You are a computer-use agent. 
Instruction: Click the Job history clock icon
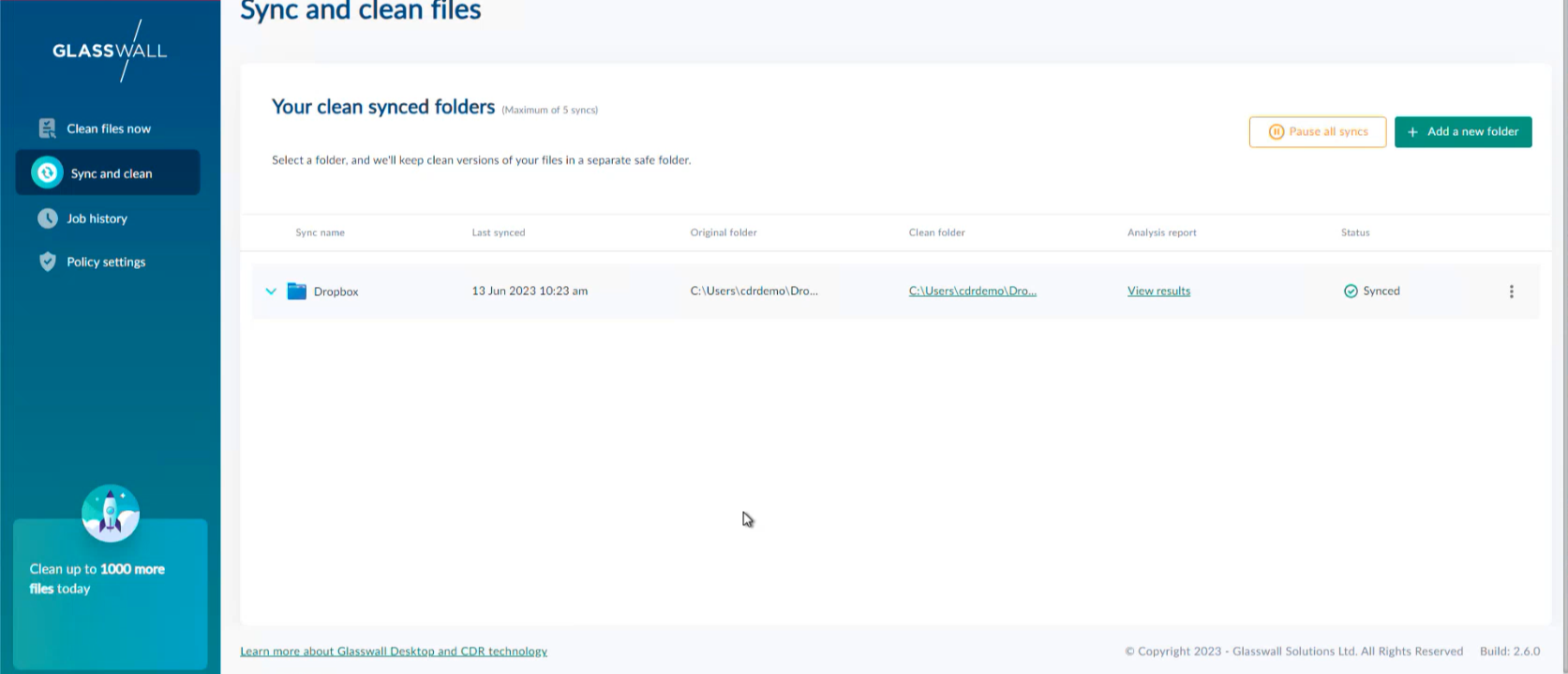point(47,218)
